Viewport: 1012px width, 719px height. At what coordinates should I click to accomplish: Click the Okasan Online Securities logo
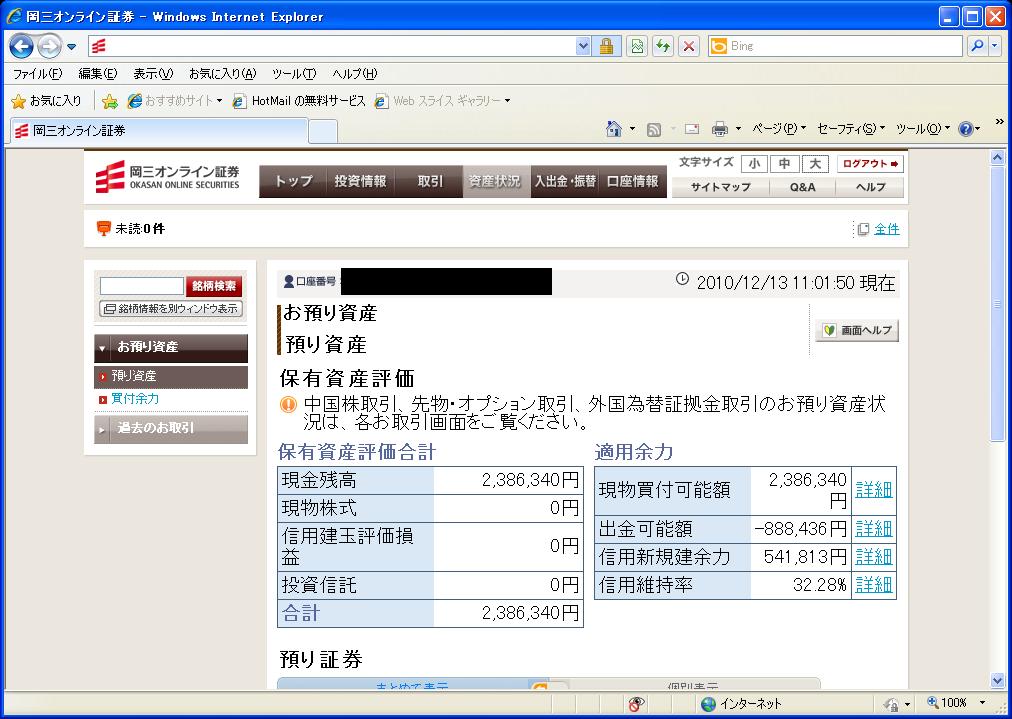point(168,178)
